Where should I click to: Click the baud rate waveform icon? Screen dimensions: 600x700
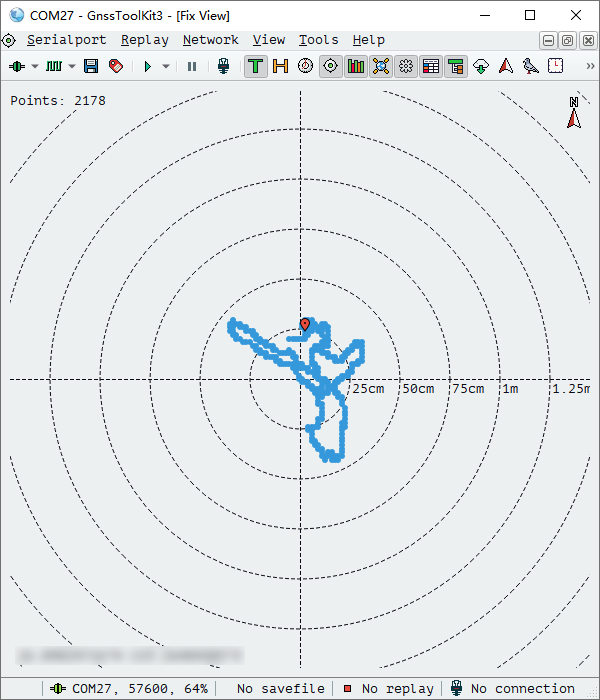54,67
